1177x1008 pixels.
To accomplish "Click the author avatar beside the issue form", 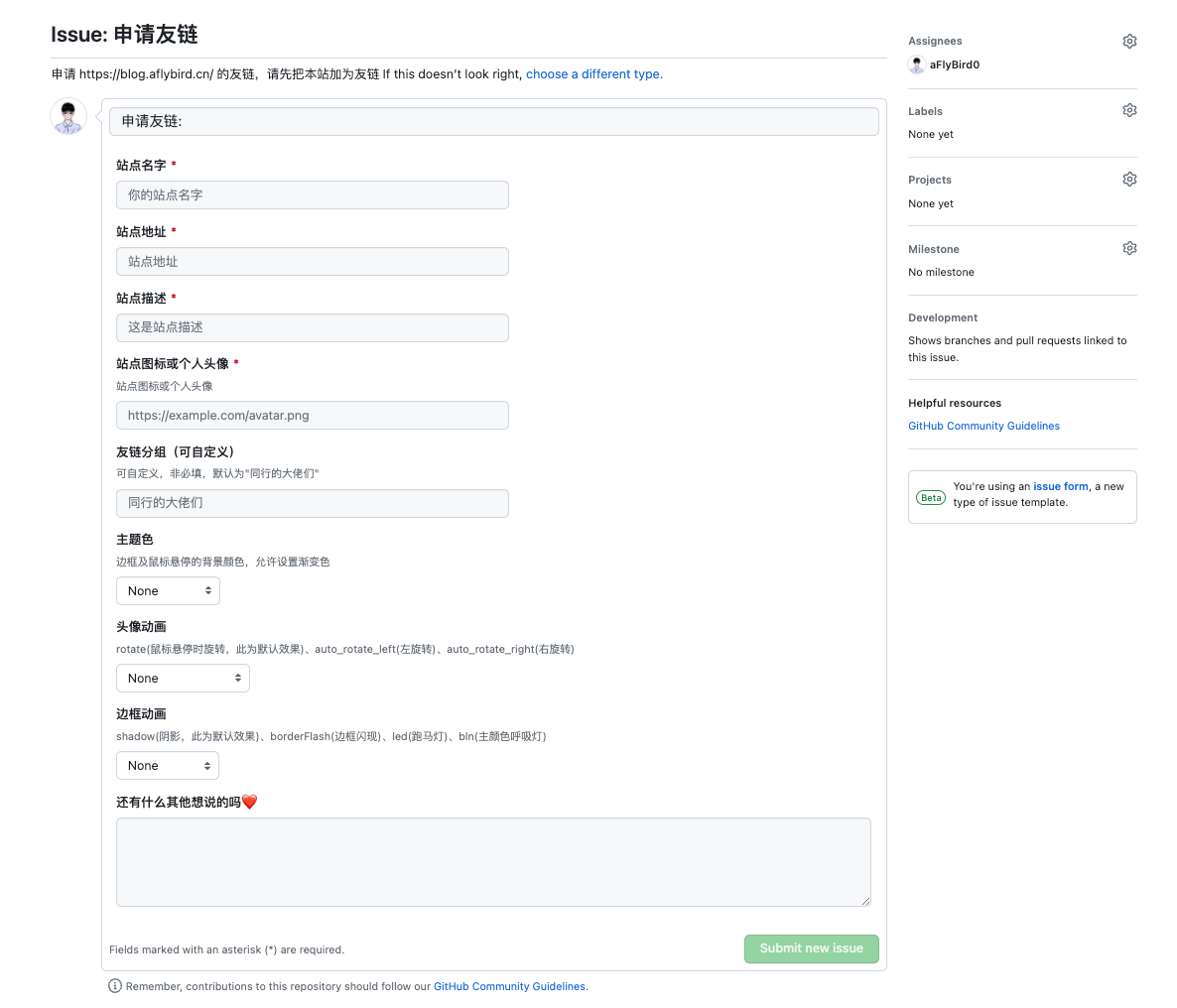I will [68, 117].
